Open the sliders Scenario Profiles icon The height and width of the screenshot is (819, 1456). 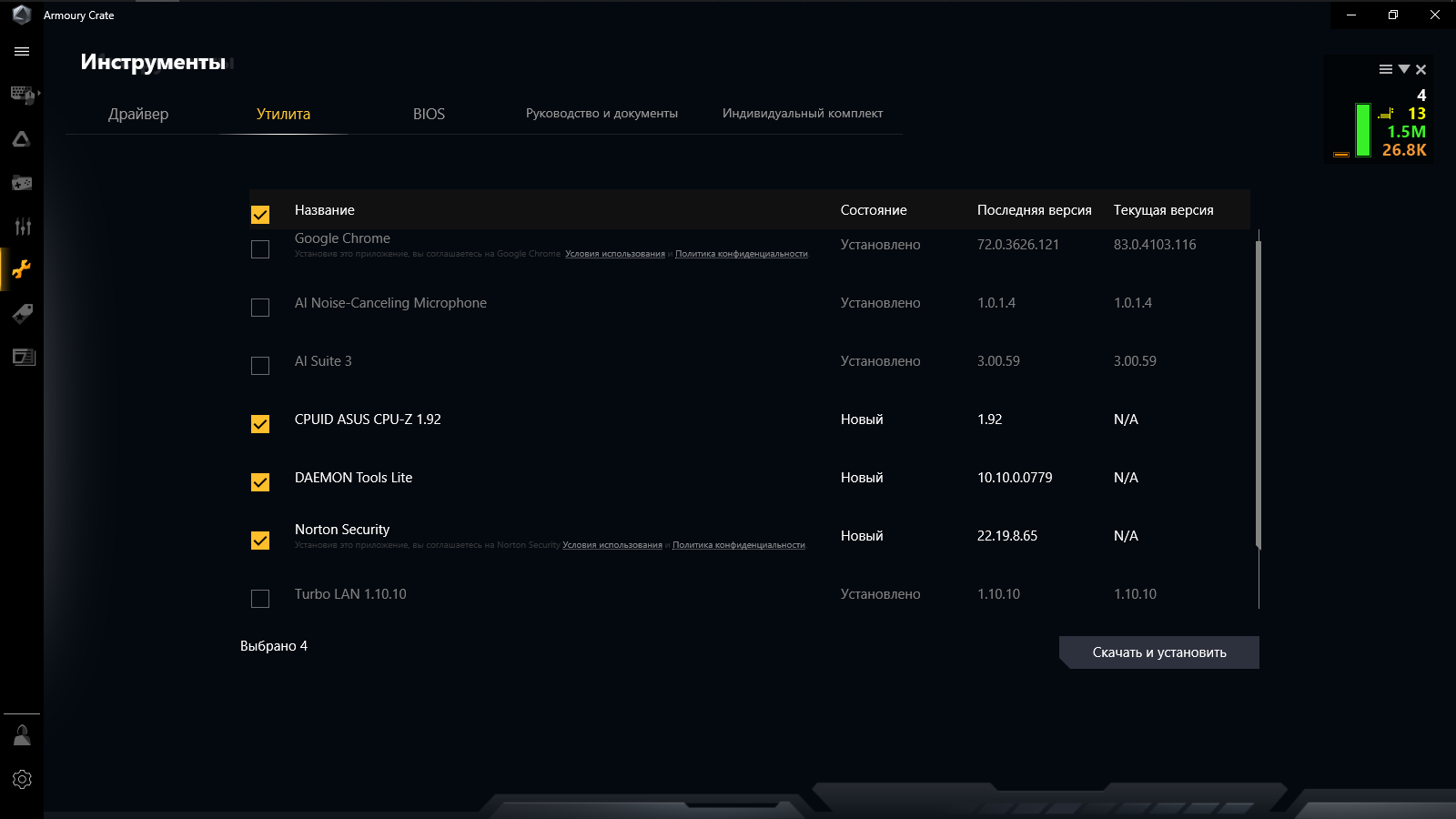22,227
